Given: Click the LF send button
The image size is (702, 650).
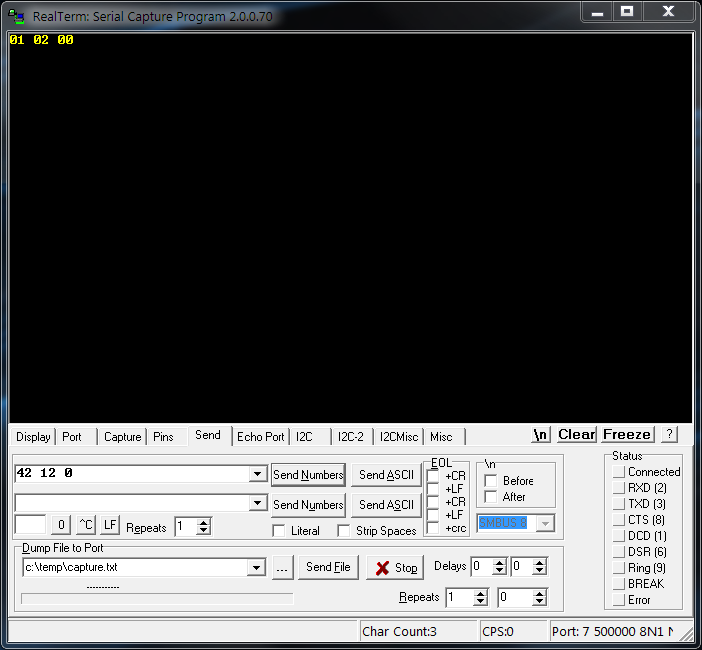Looking at the screenshot, I should [110, 525].
